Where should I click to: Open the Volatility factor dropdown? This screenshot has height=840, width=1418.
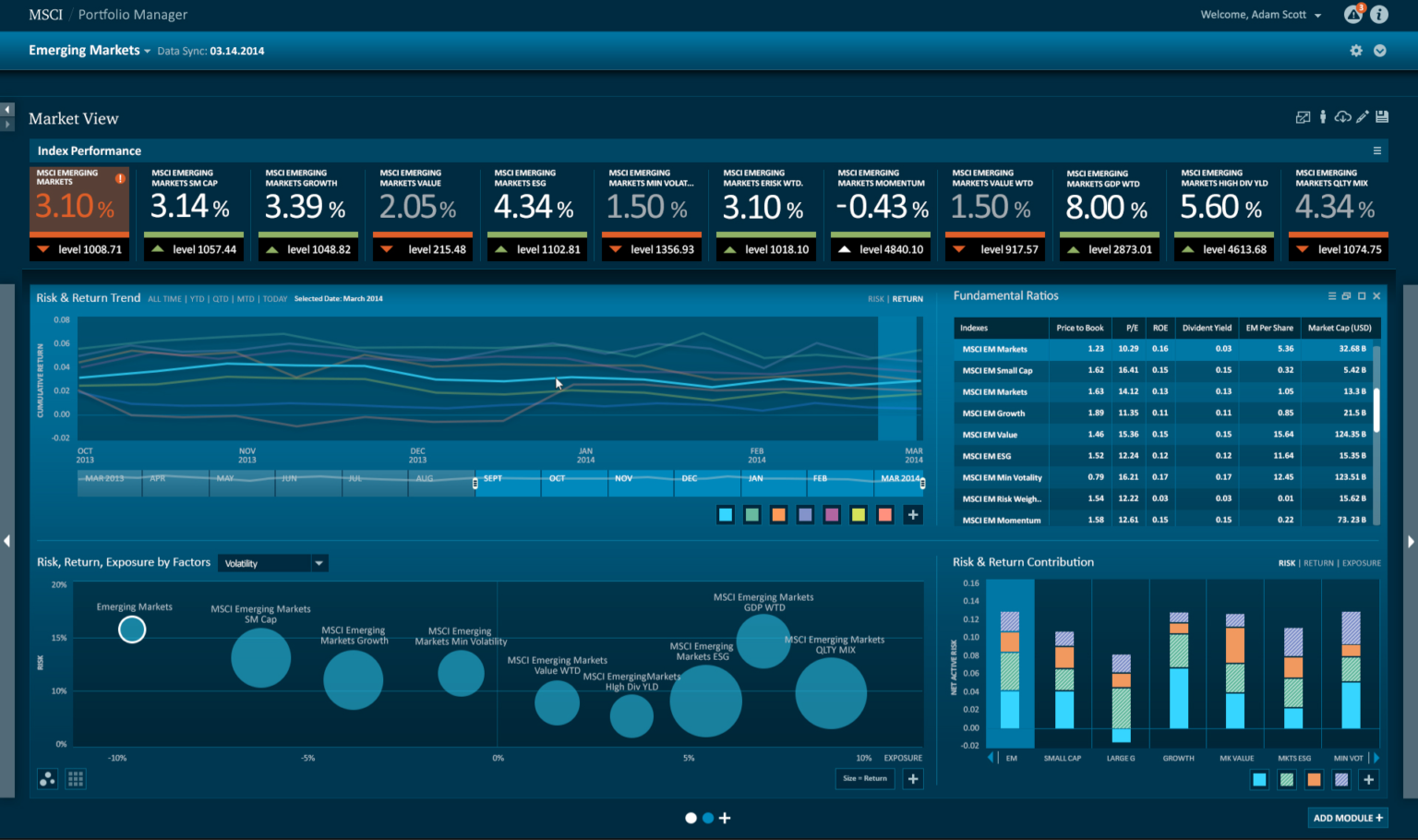point(273,563)
